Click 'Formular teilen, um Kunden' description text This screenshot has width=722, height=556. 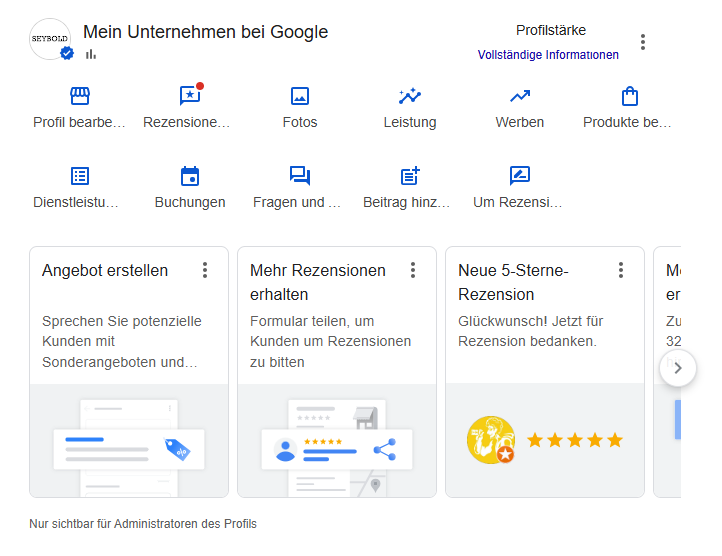point(331,342)
